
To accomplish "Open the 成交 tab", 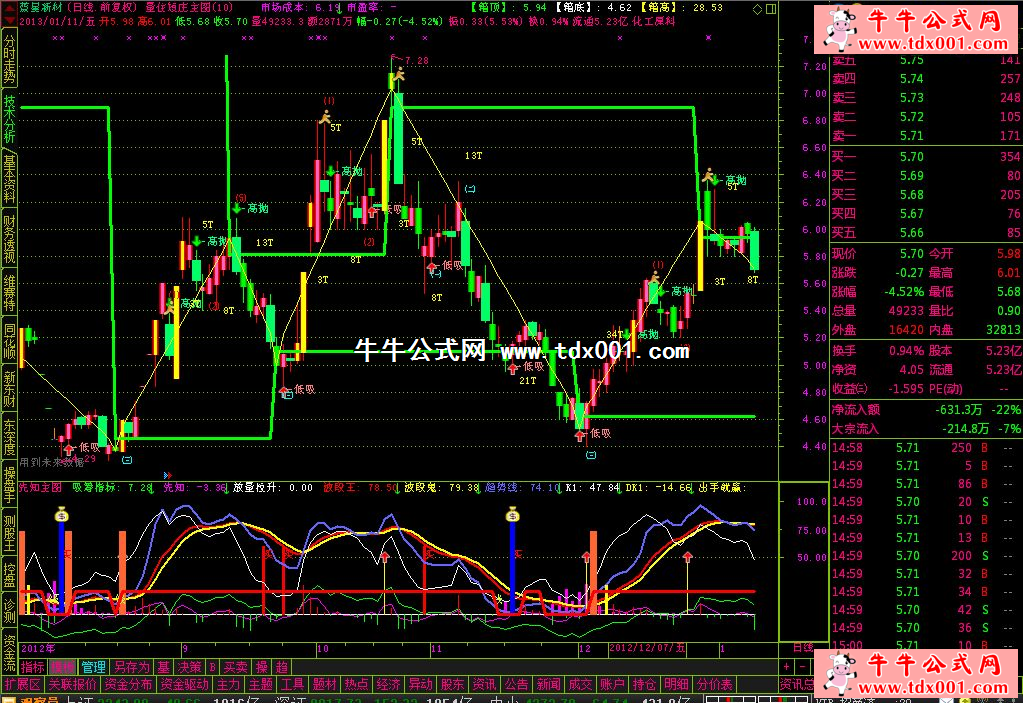I will 580,685.
